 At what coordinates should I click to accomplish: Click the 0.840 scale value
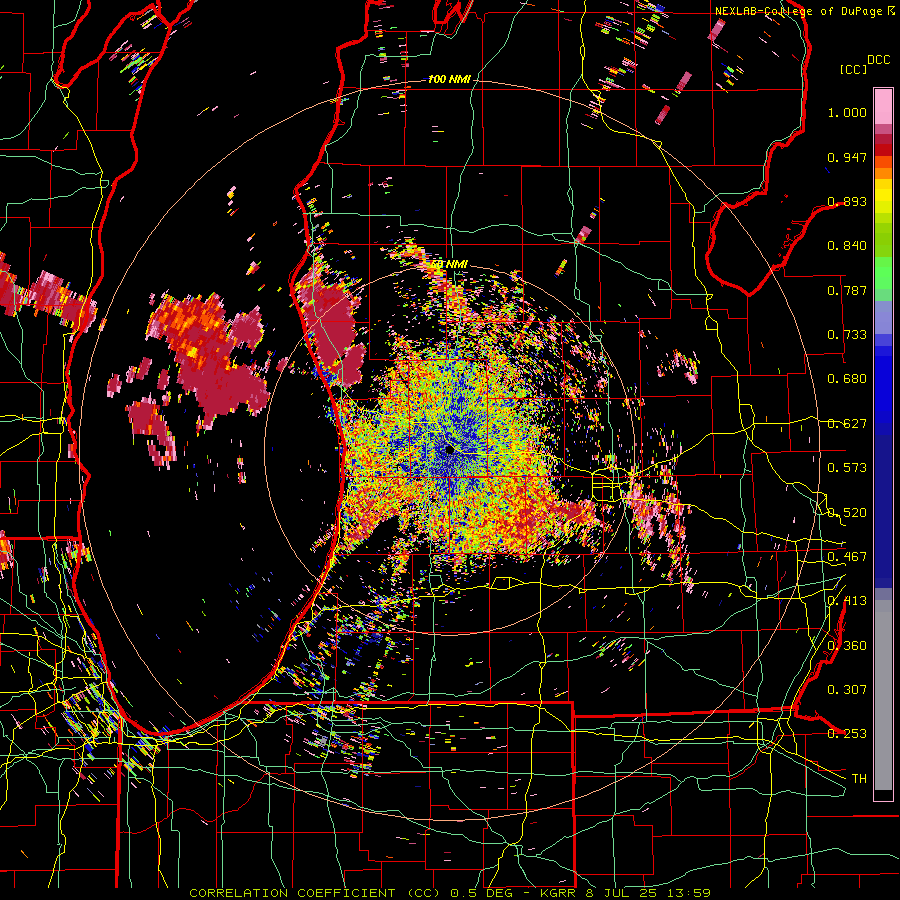[847, 246]
